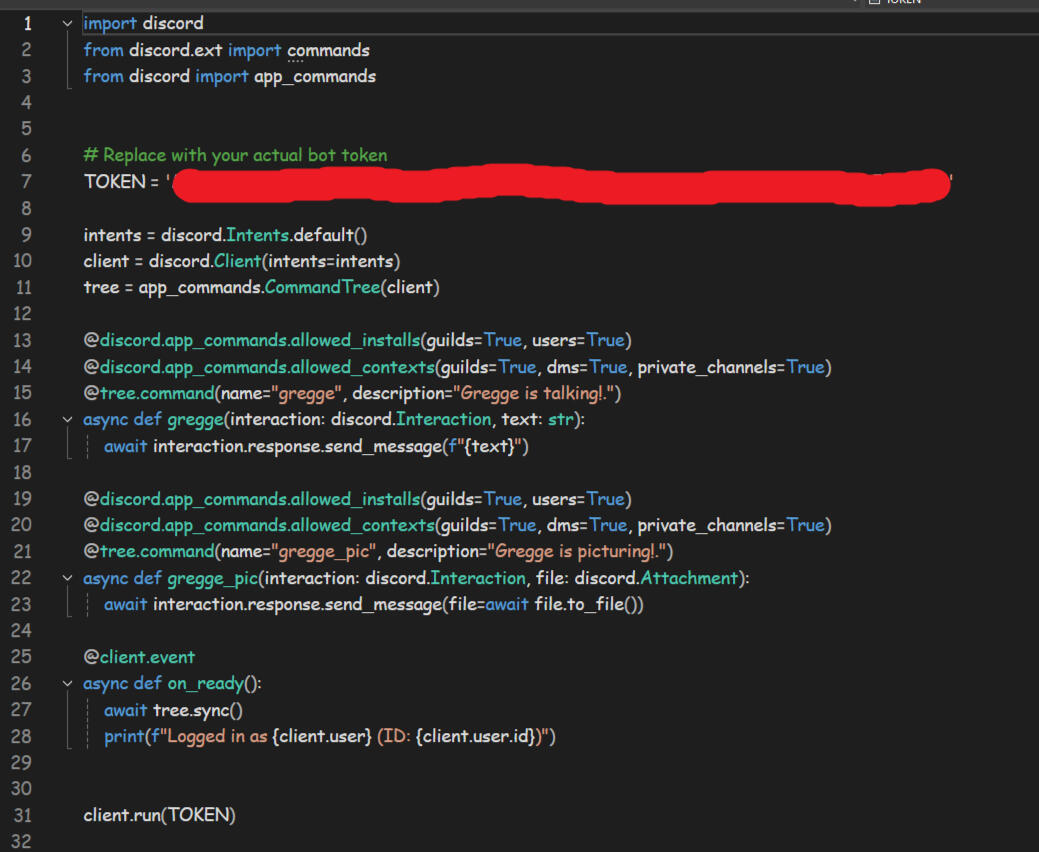Click 'app_commands' on the line 3 import

[315, 76]
